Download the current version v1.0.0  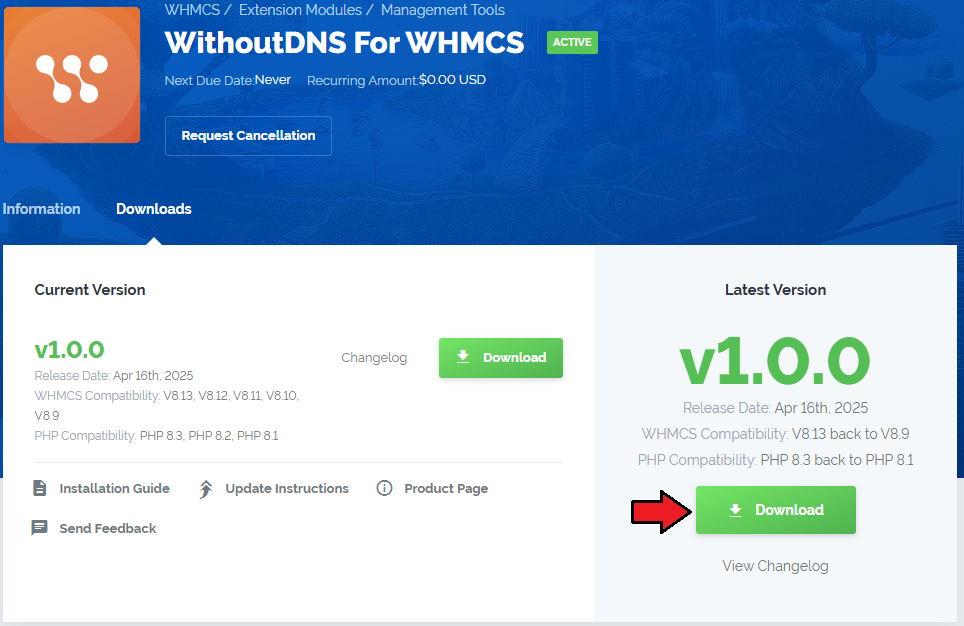click(500, 357)
